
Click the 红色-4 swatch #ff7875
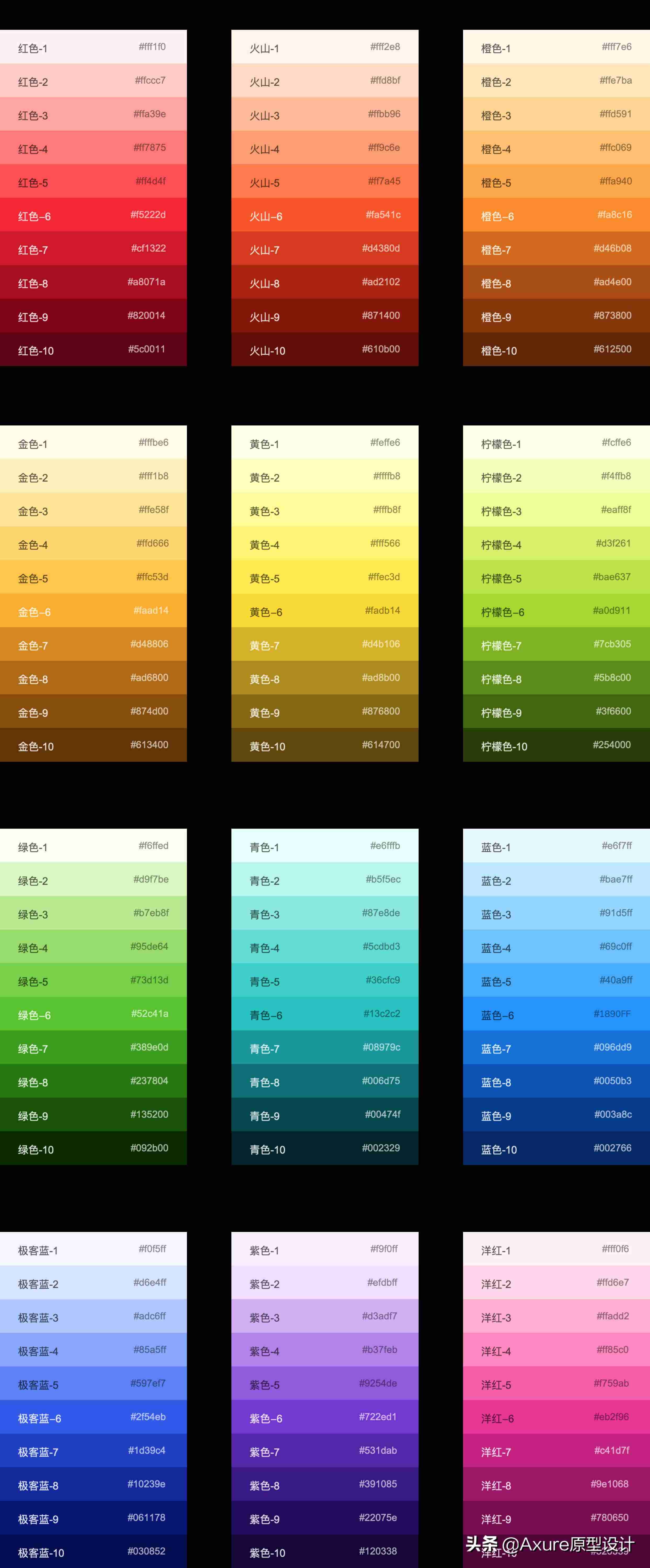[93, 148]
